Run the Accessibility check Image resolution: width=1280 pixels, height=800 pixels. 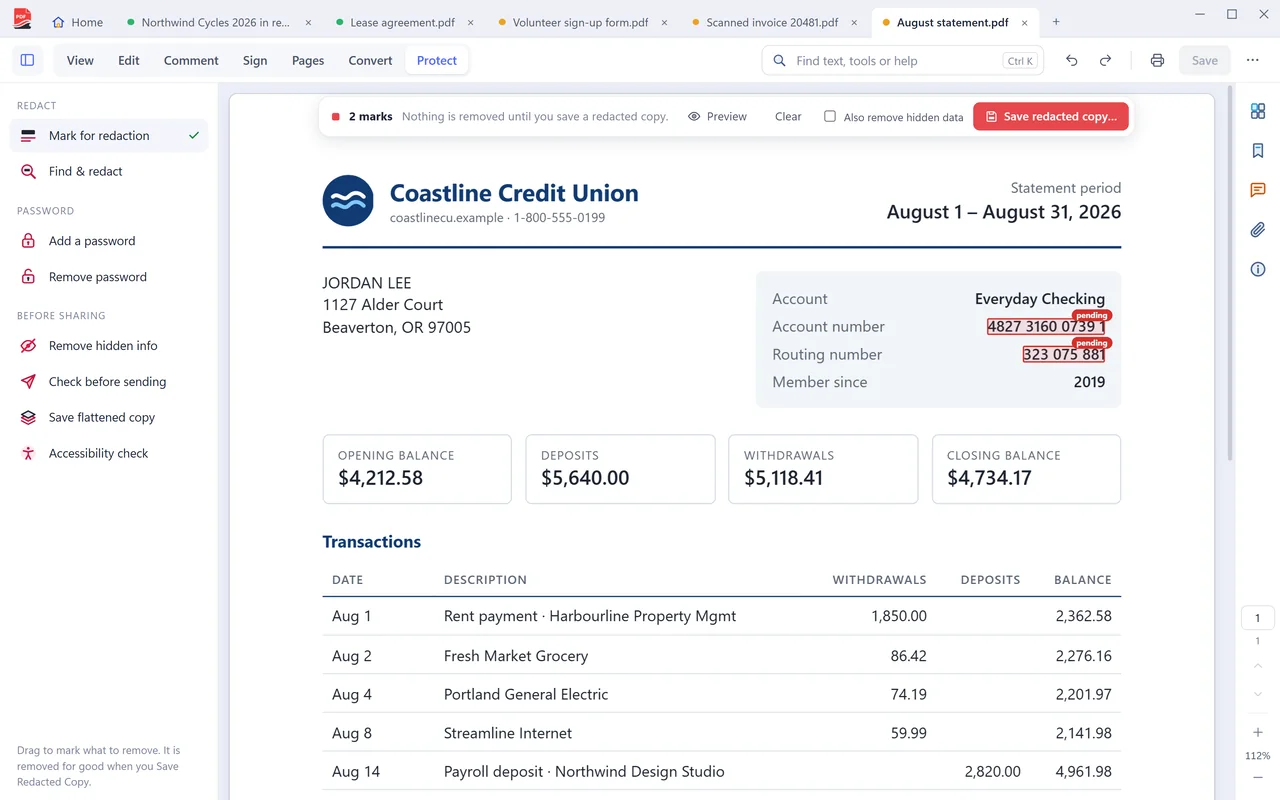(x=109, y=454)
